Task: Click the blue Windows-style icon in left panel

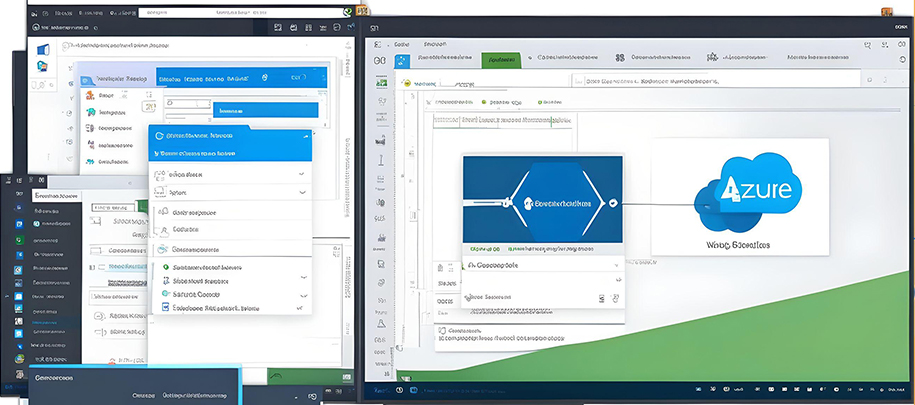Action: click(43, 49)
